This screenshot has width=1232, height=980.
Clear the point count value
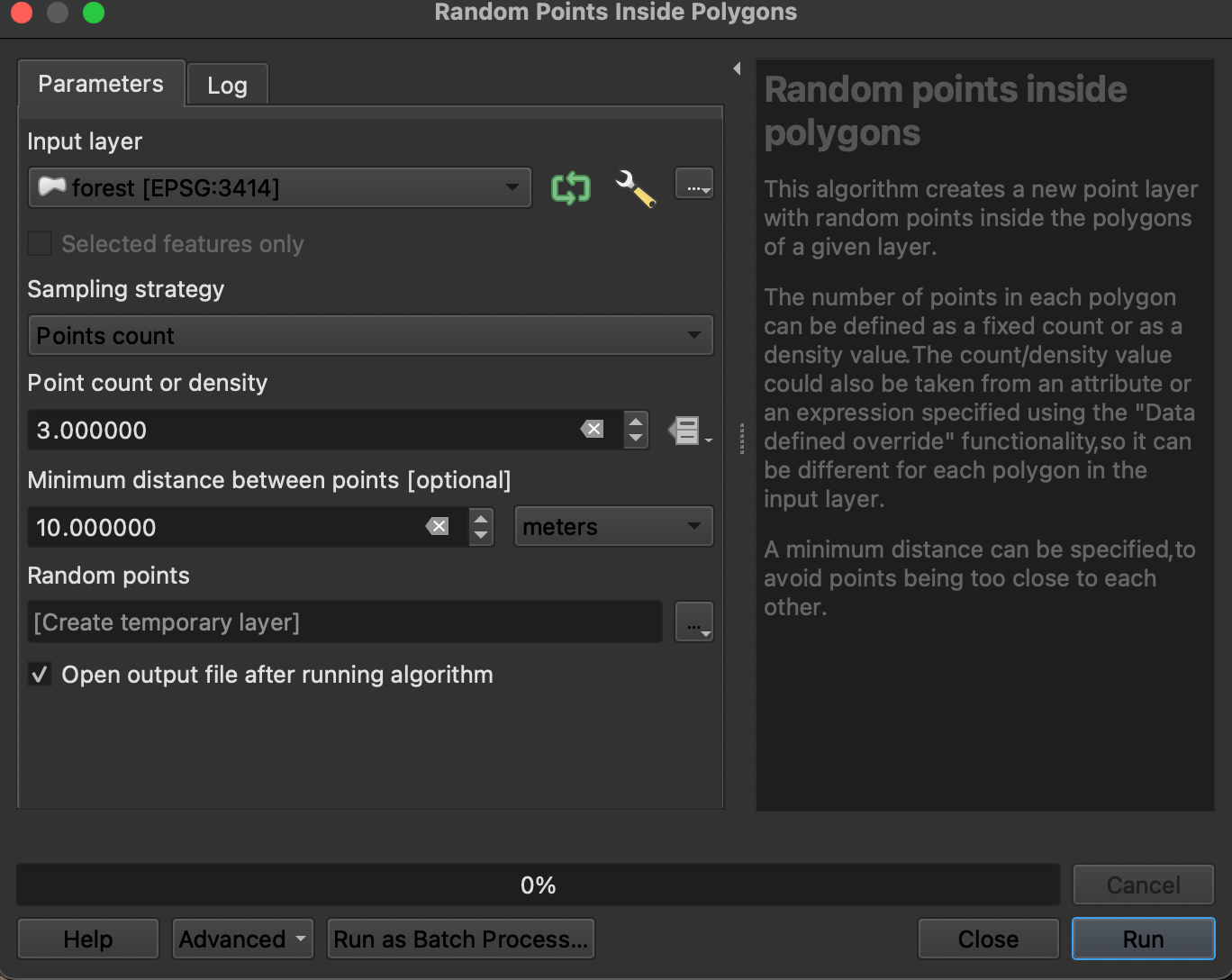593,430
